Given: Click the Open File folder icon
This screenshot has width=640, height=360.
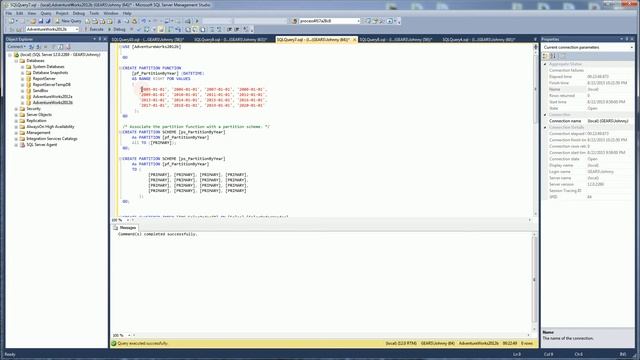Looking at the screenshot, I should (33, 21).
